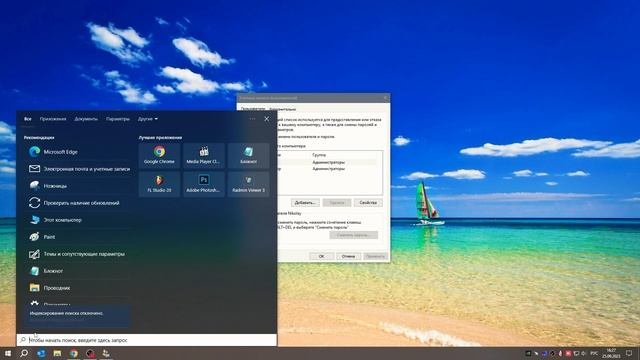Launch Media Player Classic tile
The height and width of the screenshot is (360, 640).
coord(204,156)
